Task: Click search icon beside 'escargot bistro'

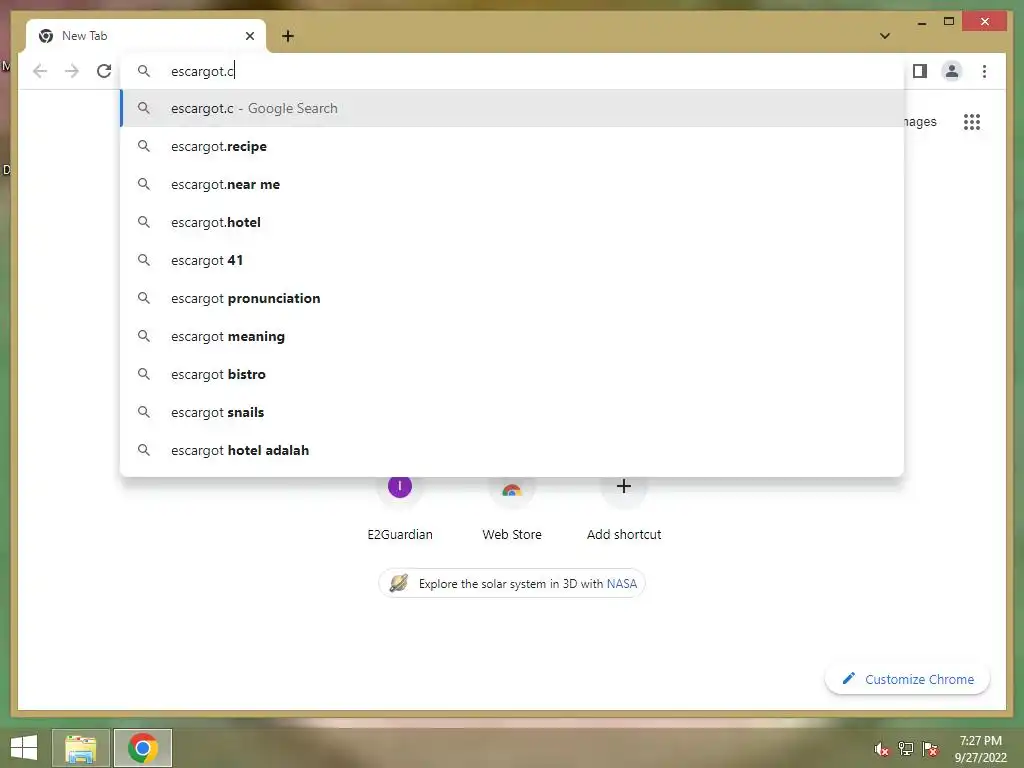Action: [x=144, y=374]
